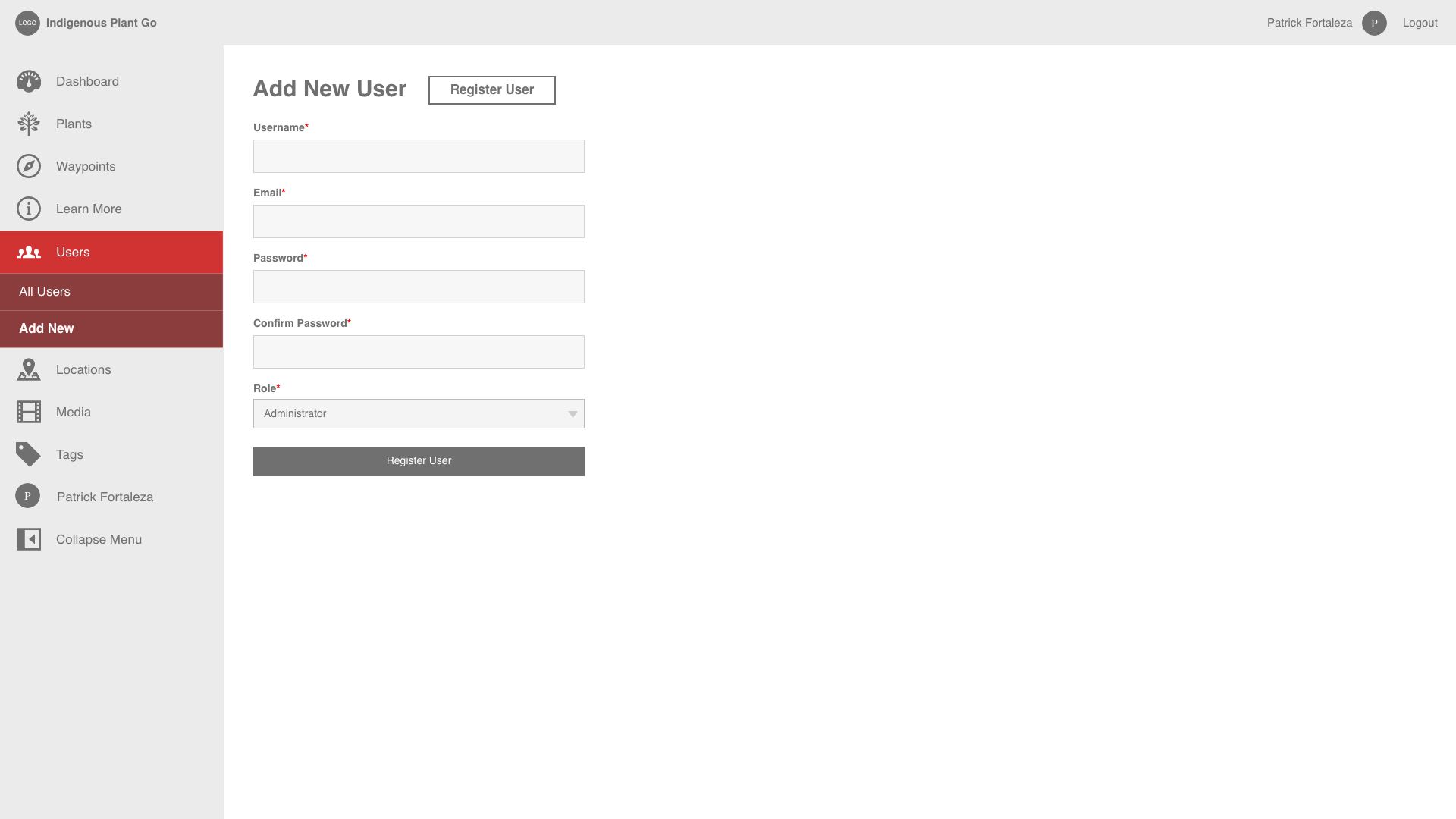
Task: Select All Users submenu item
Action: click(45, 292)
